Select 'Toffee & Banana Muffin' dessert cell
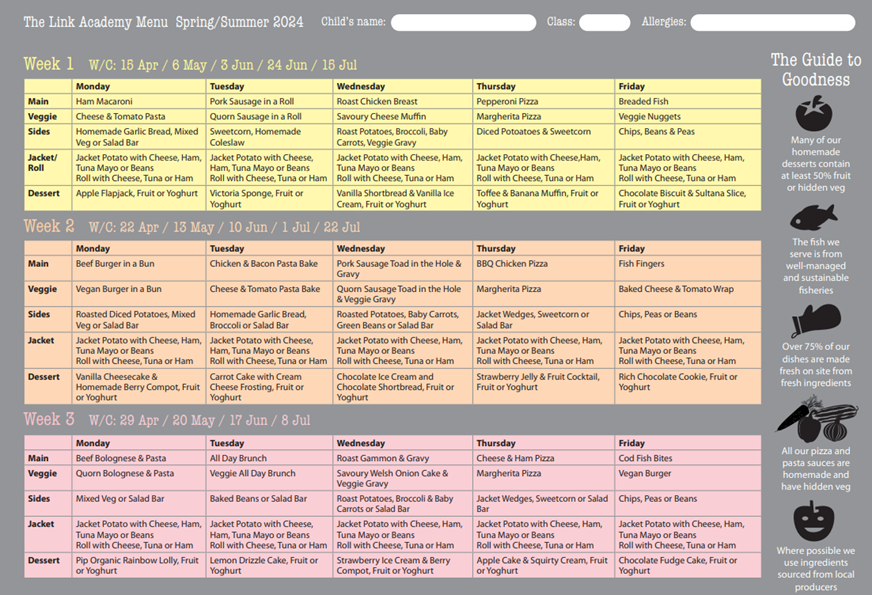 544,199
